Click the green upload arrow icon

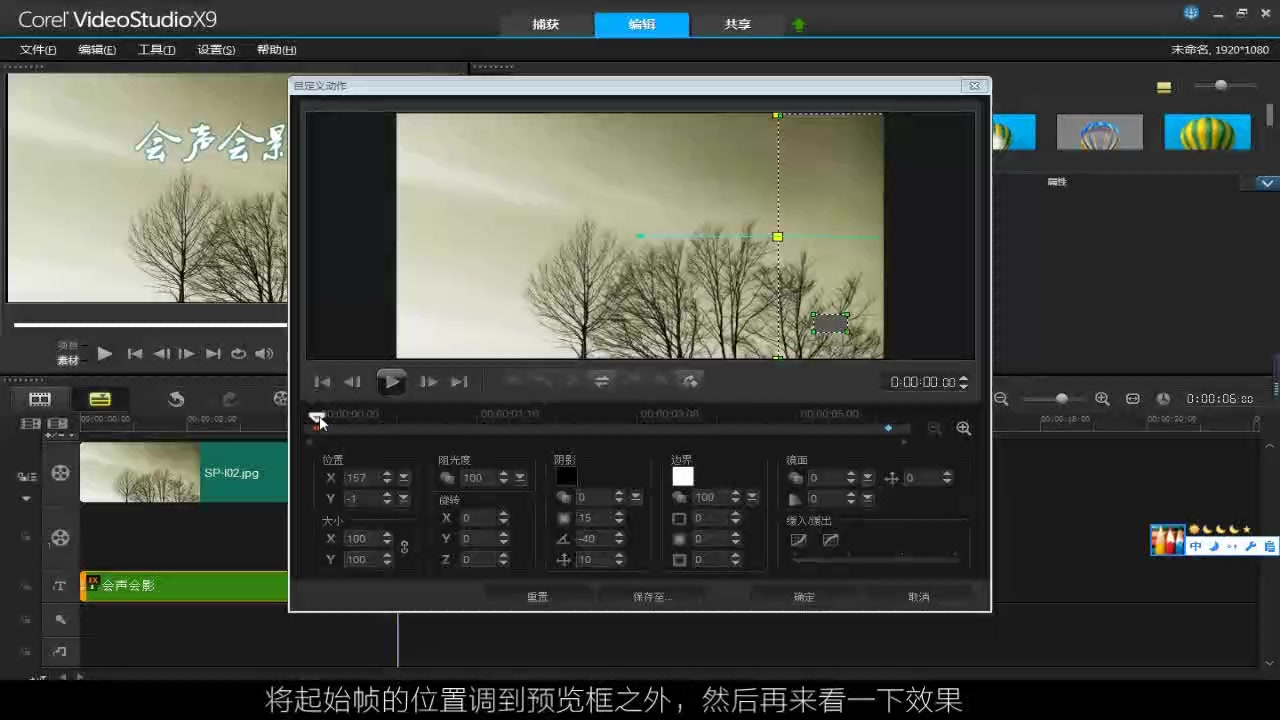[x=798, y=25]
